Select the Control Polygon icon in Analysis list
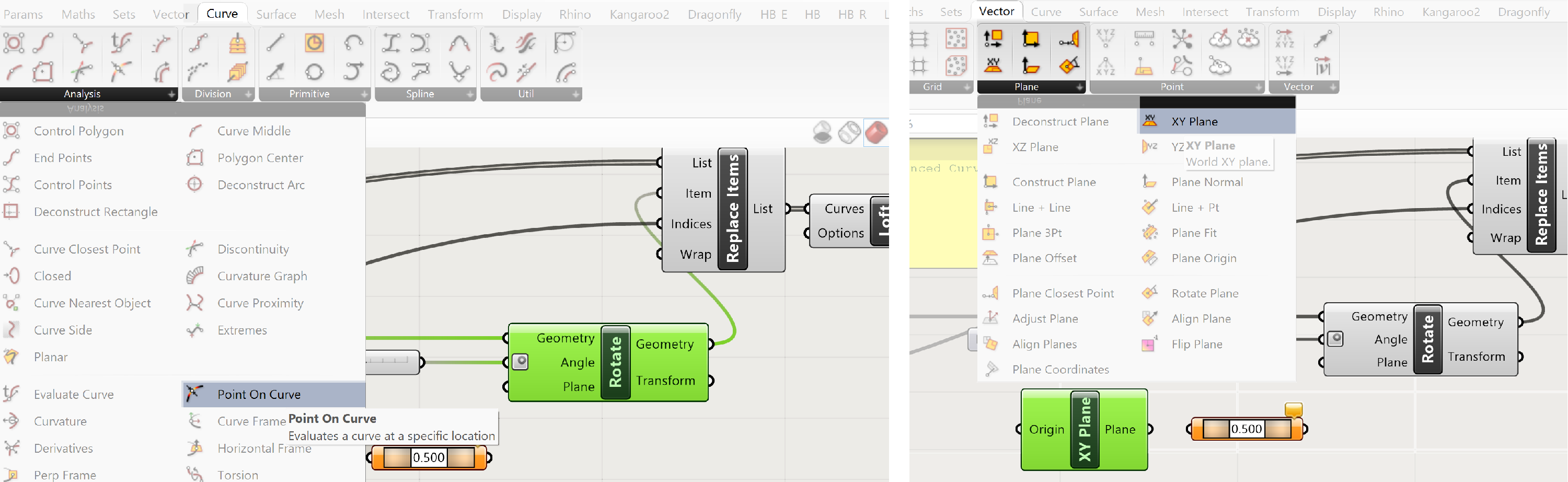1568x482 pixels. tap(11, 131)
